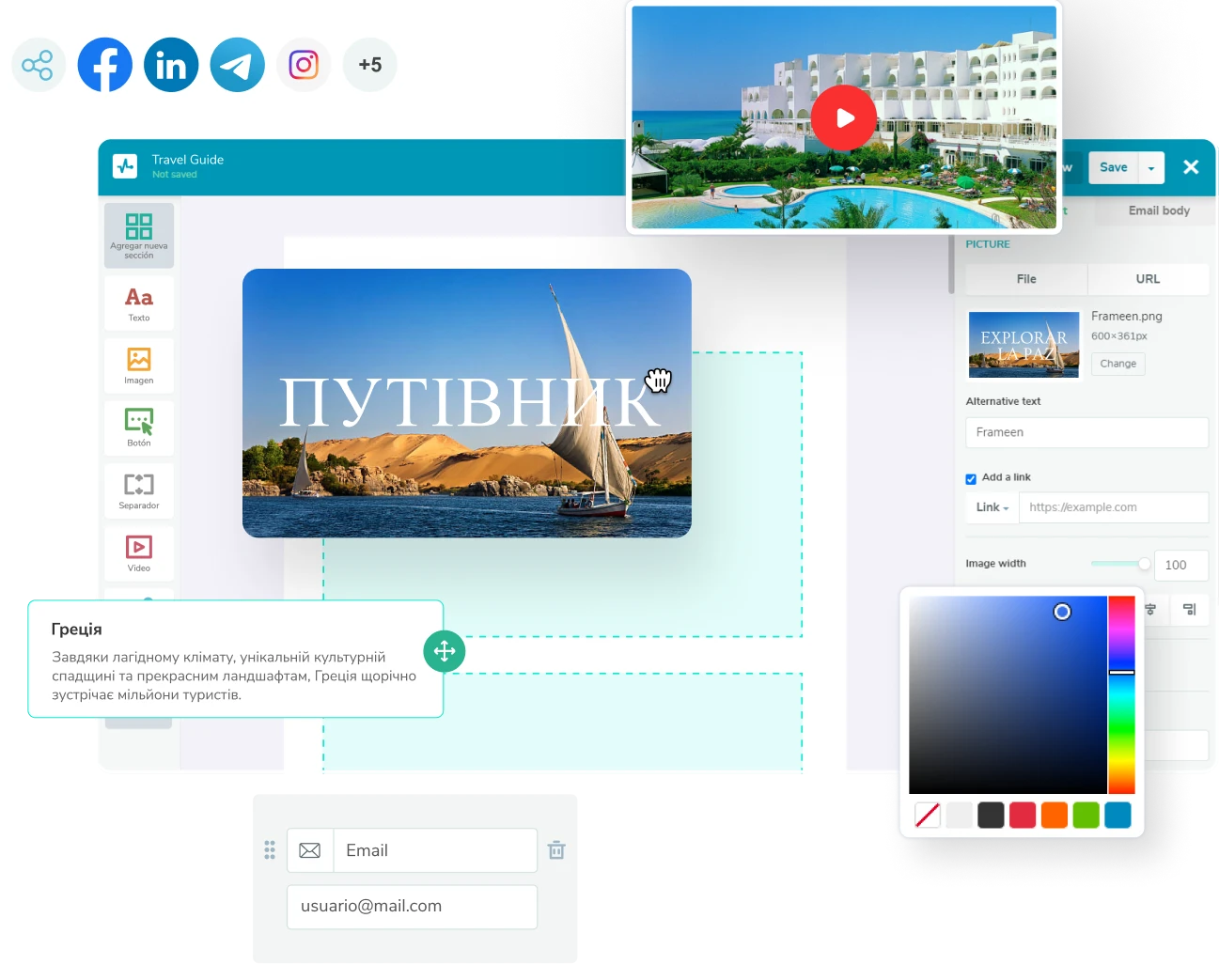This screenshot has height=980, width=1219.
Task: Expand the Link type dropdown
Action: [992, 507]
